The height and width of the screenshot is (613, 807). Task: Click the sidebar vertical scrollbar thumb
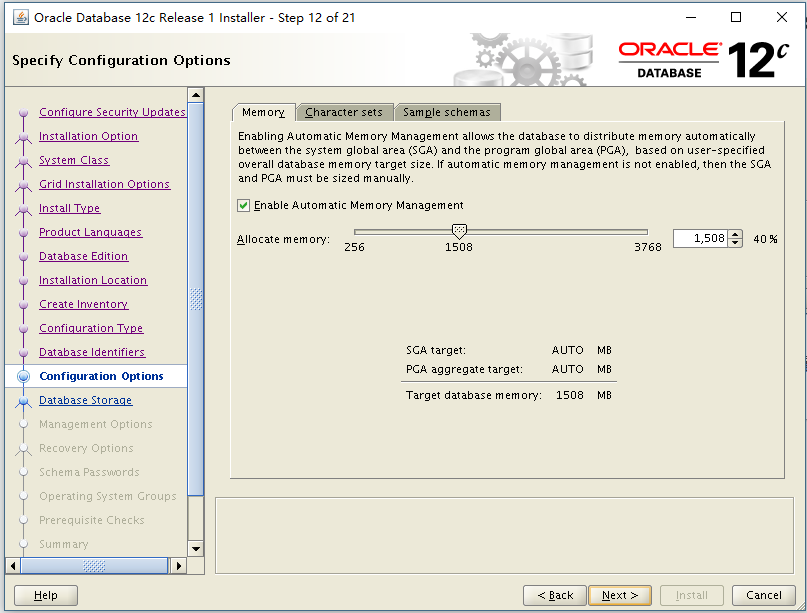point(196,299)
